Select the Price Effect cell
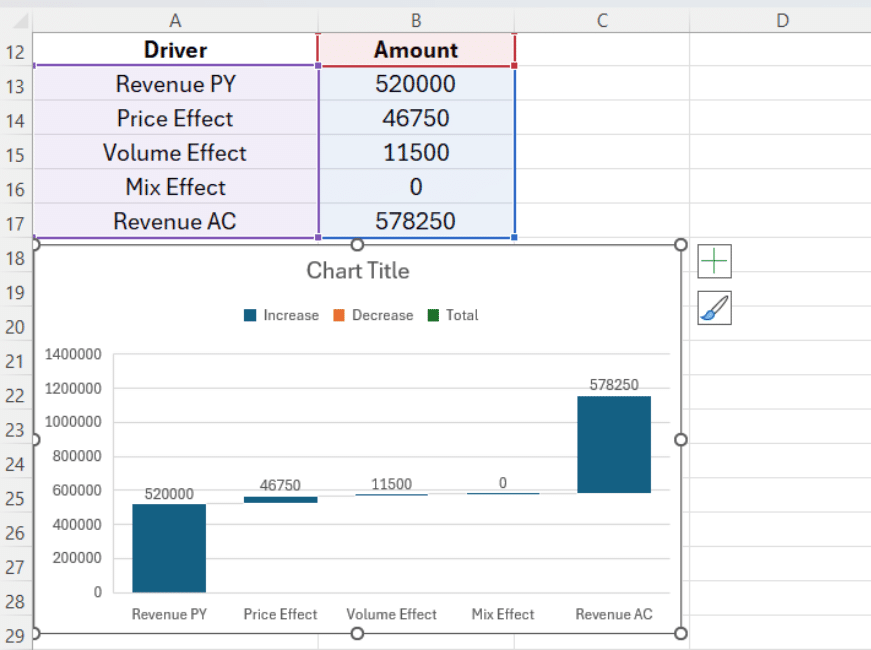This screenshot has width=871, height=650. click(x=176, y=118)
